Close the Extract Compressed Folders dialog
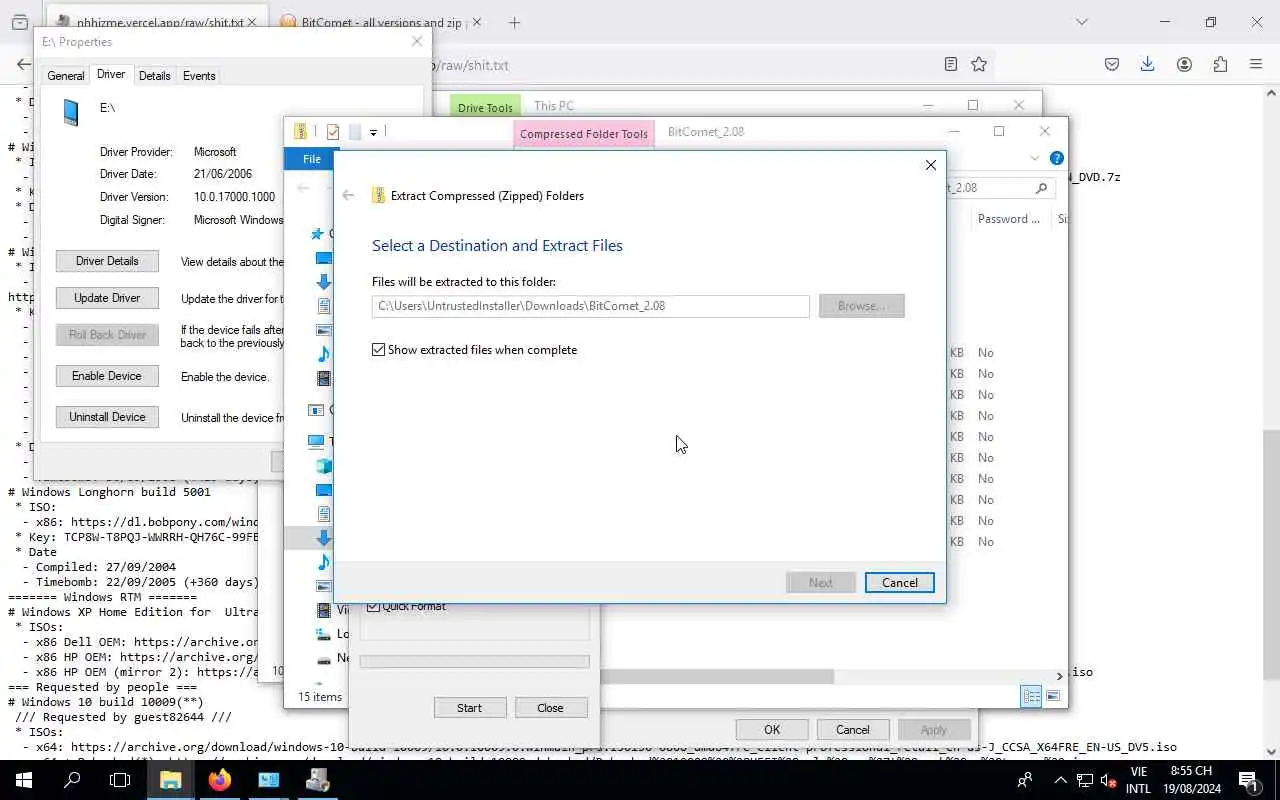1280x800 pixels. [x=931, y=165]
